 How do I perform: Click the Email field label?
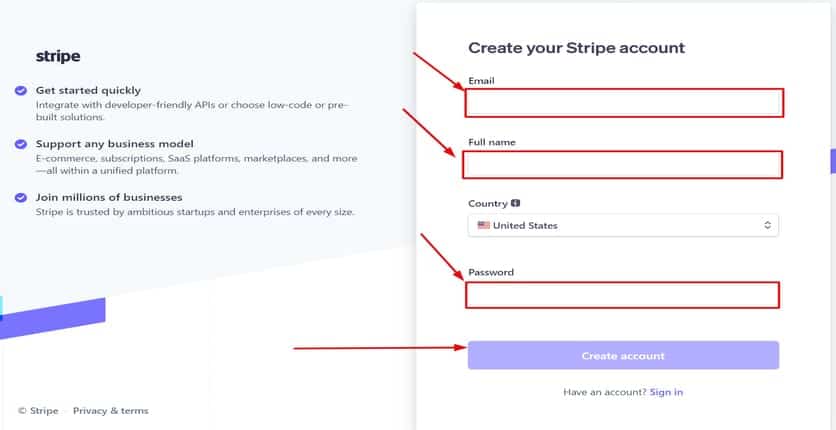(x=481, y=81)
